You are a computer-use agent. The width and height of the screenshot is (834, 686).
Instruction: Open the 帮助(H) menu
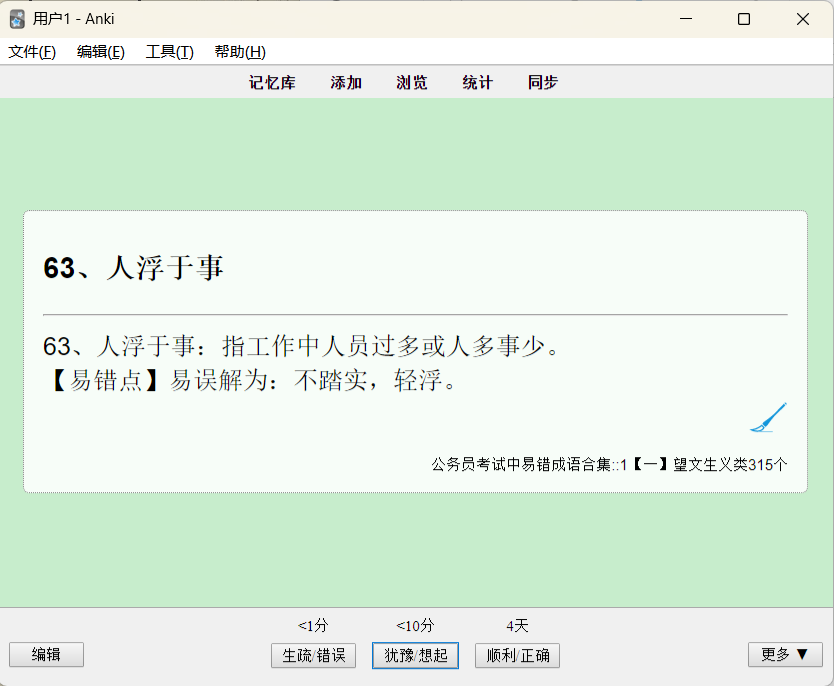point(240,52)
